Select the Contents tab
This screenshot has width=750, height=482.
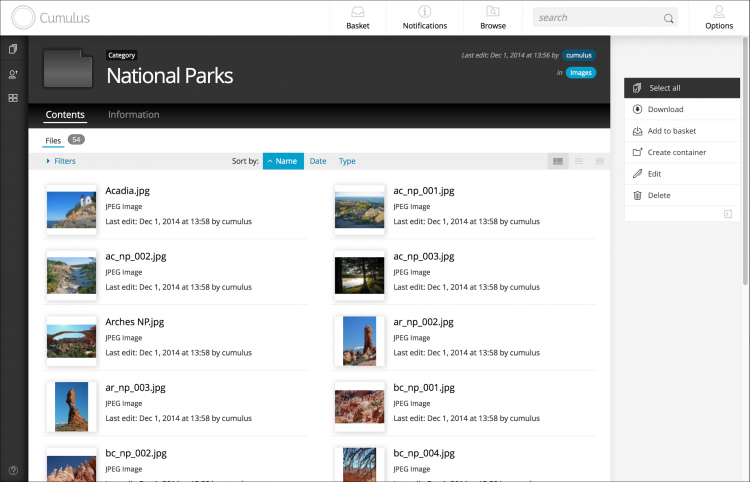(x=65, y=115)
